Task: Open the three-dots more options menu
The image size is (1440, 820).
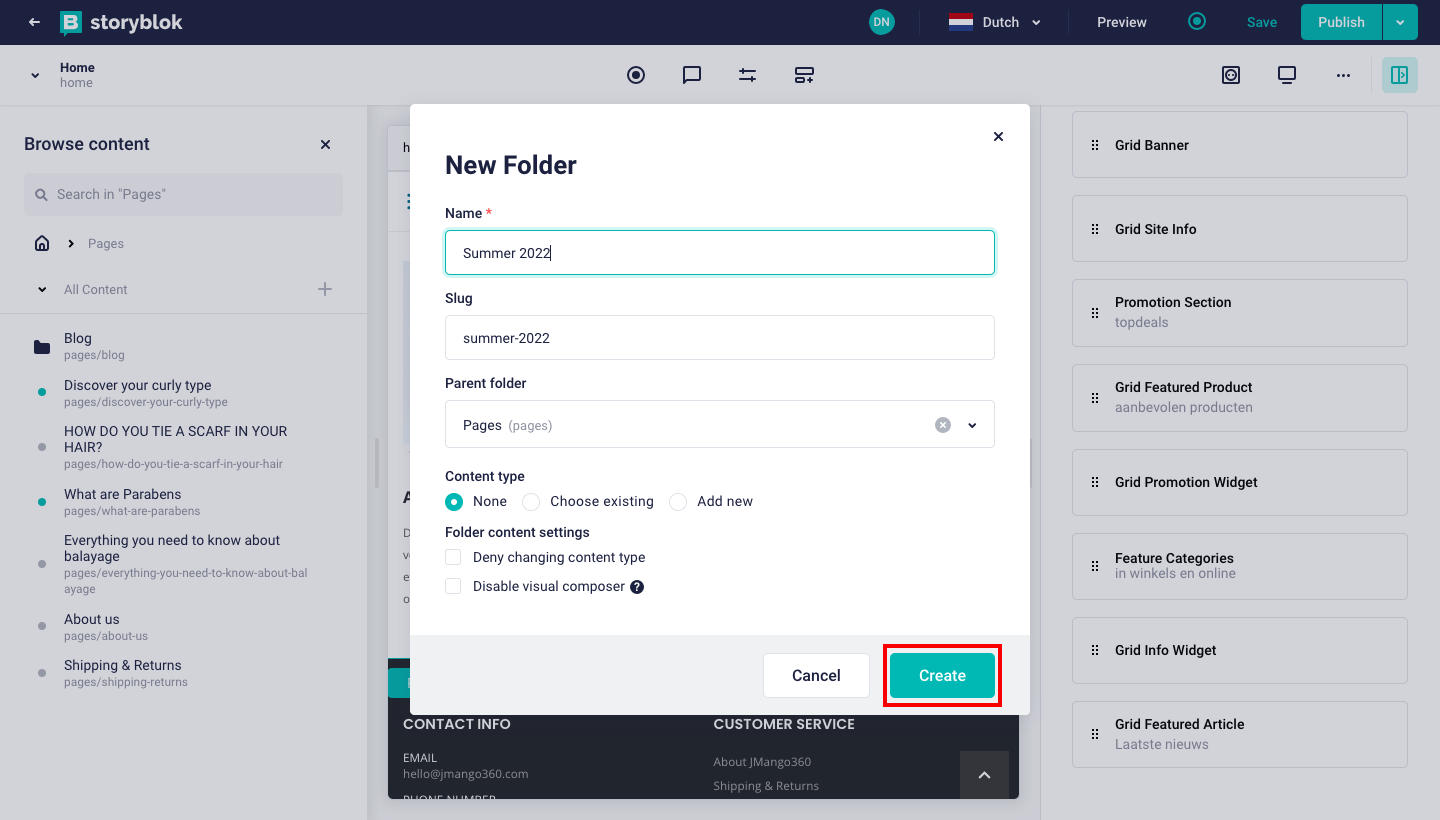Action: [x=1343, y=75]
